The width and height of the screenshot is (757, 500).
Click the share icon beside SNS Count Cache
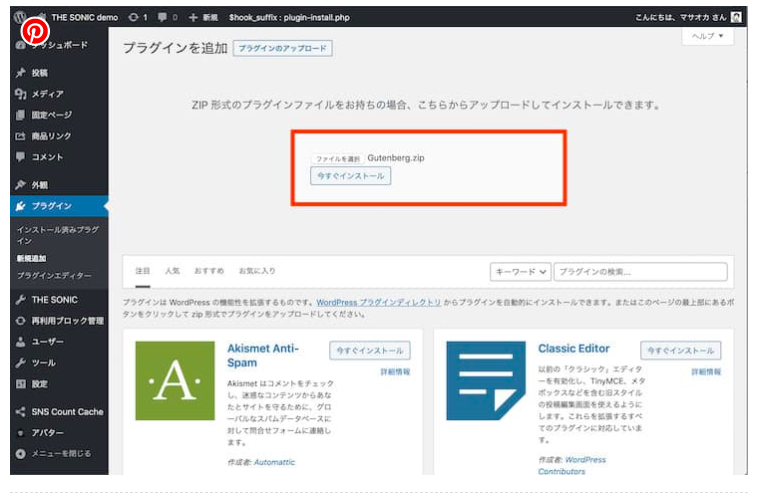tap(20, 412)
